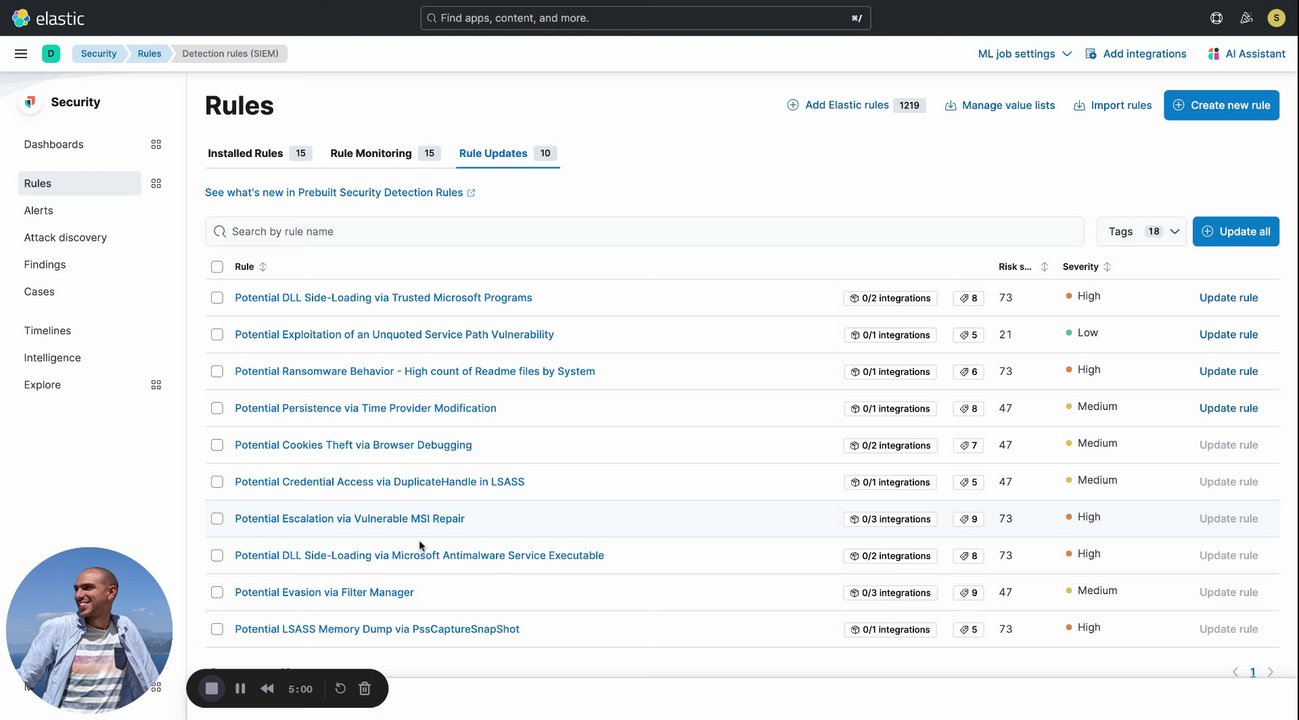Open the Rule Monitoring tab
Screen dimensions: 1299x720
click(371, 154)
